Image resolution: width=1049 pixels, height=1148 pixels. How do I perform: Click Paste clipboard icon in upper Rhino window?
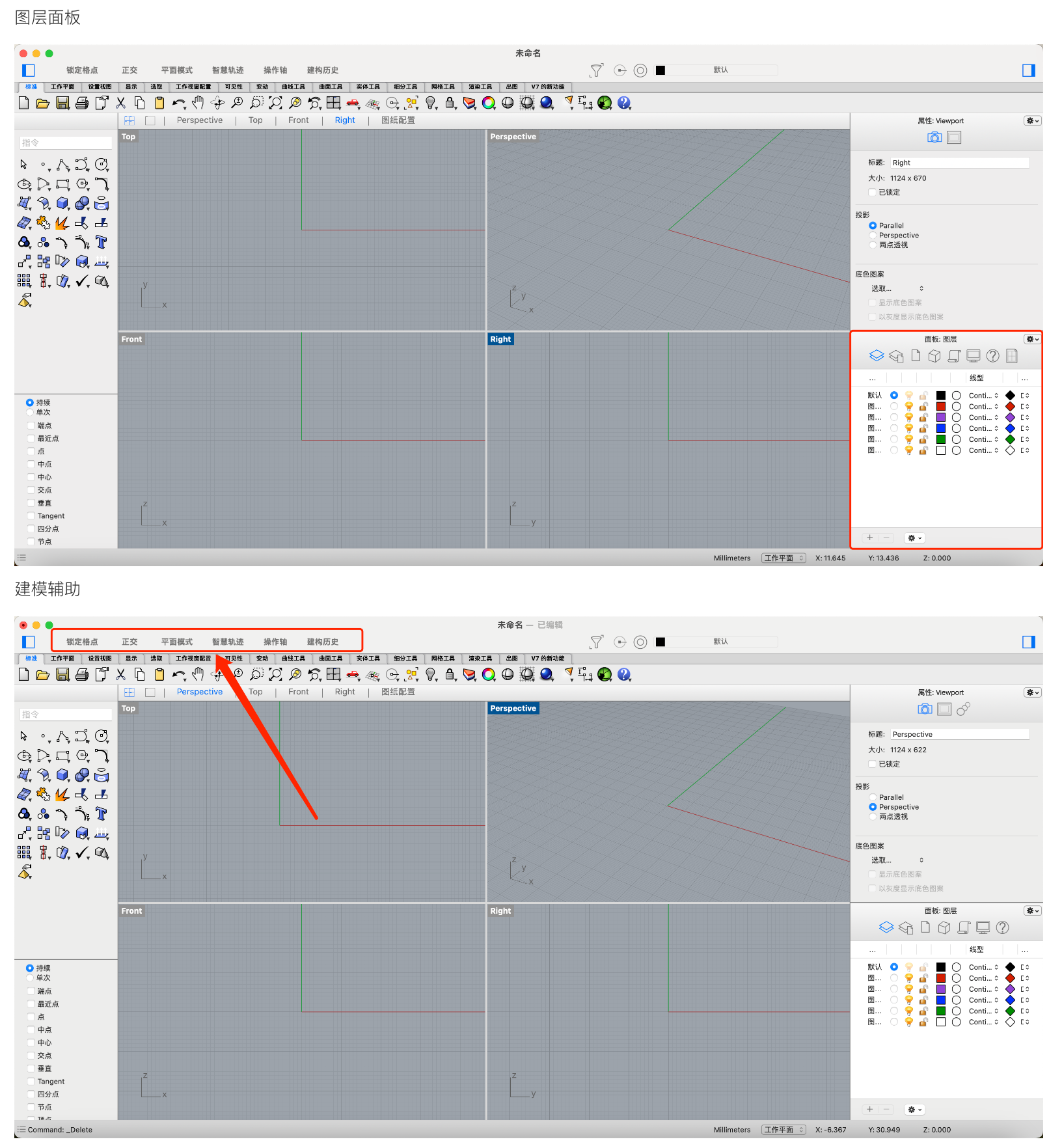tap(159, 103)
